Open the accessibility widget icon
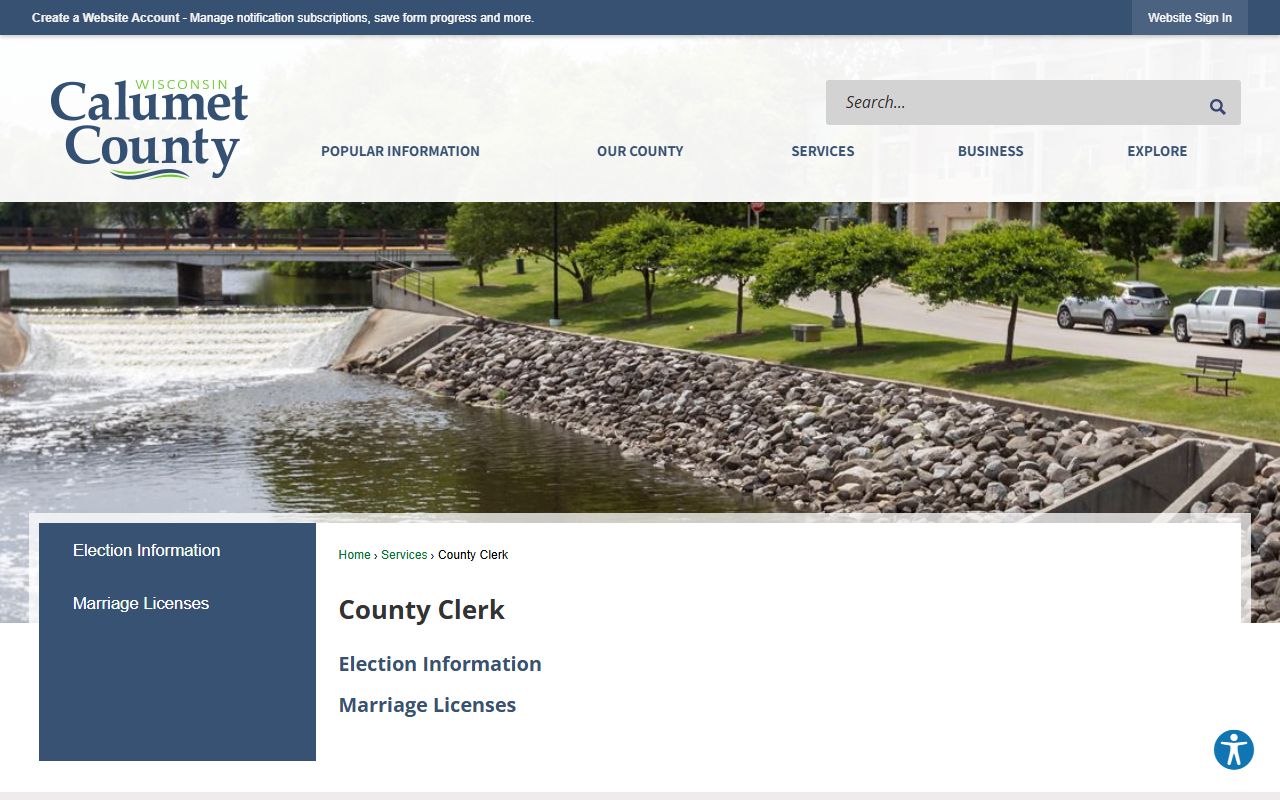 [1234, 750]
